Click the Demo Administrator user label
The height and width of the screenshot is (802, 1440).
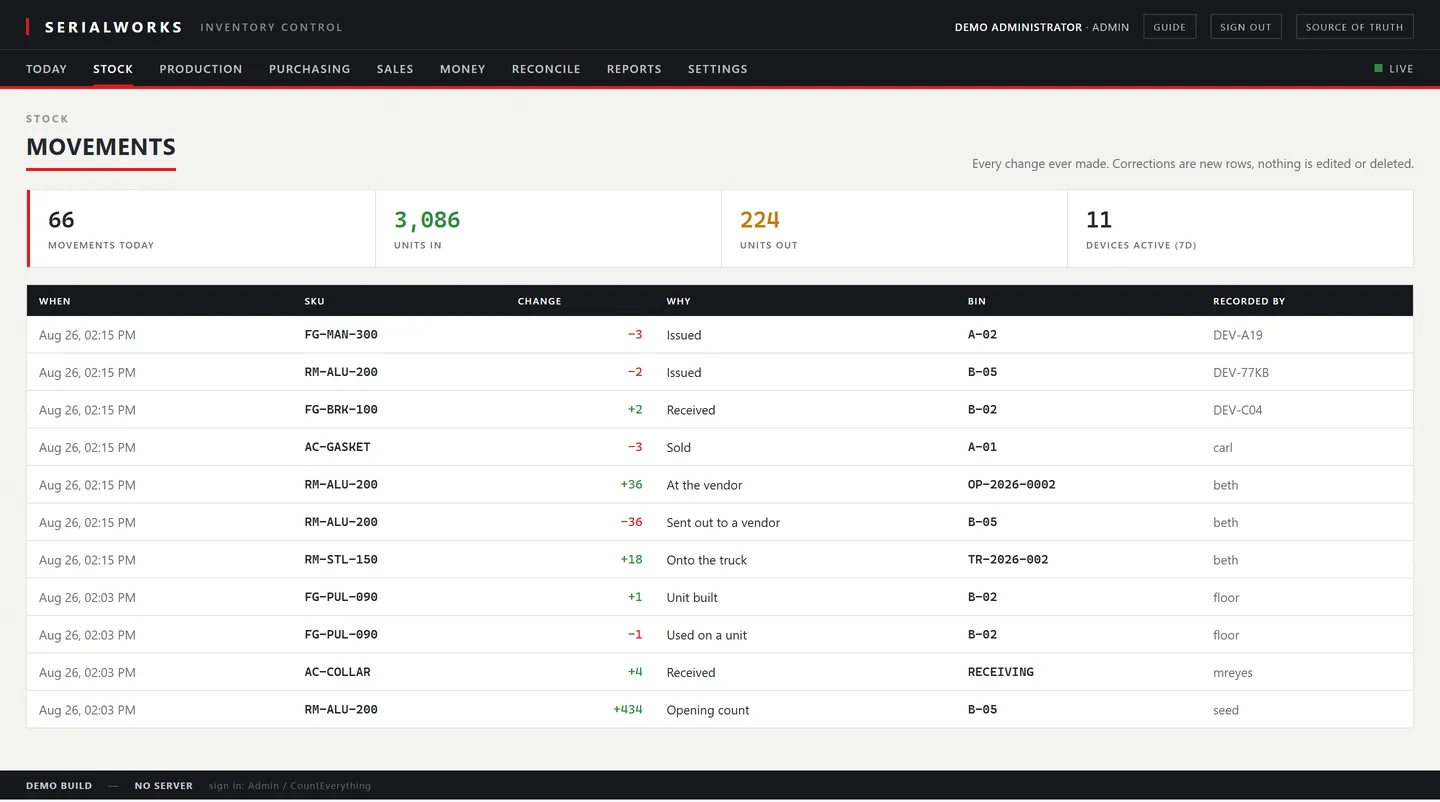pos(1018,27)
